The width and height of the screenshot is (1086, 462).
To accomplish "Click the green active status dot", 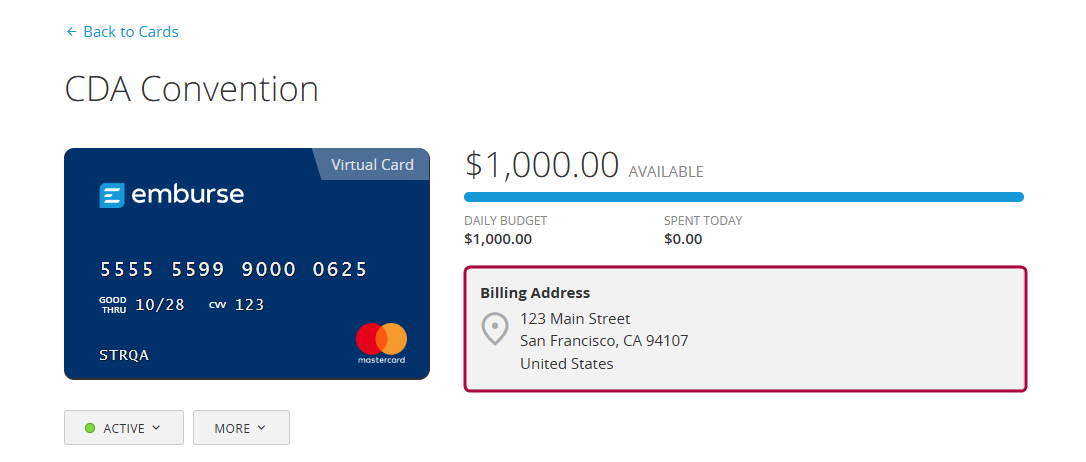I will (x=90, y=428).
